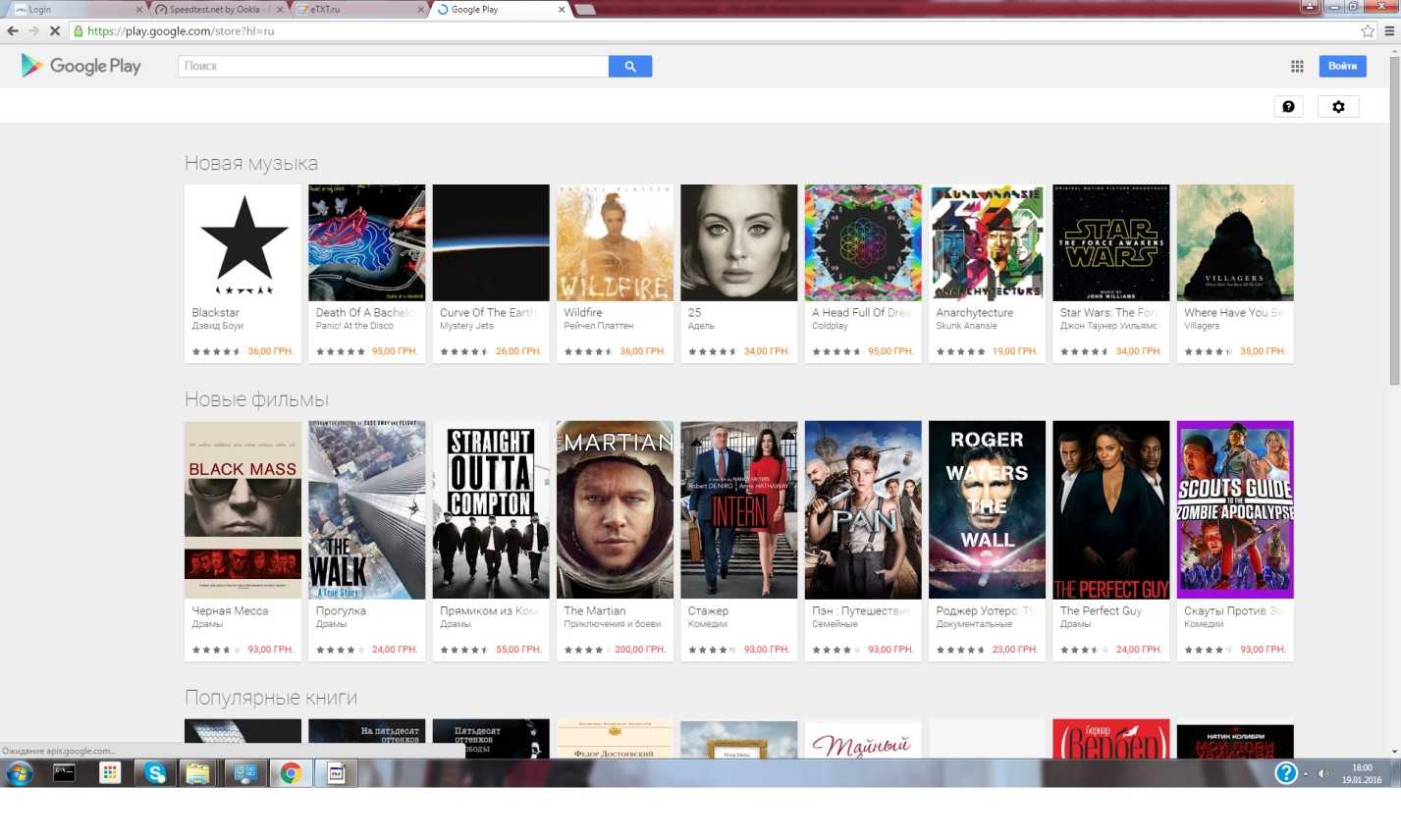Click the page vertical scrollbar
Screen dimensions: 1401x840
pyautogui.click(x=1394, y=393)
